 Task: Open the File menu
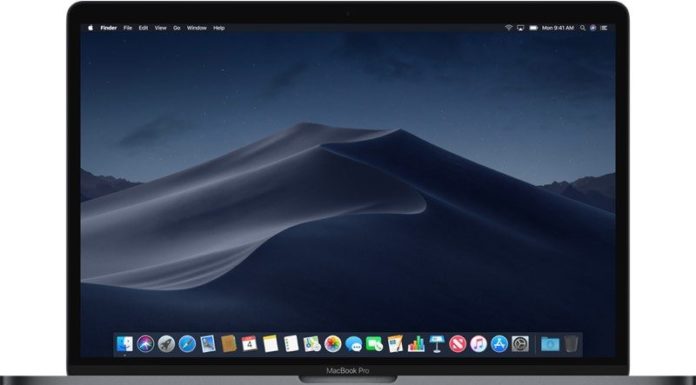click(x=128, y=28)
